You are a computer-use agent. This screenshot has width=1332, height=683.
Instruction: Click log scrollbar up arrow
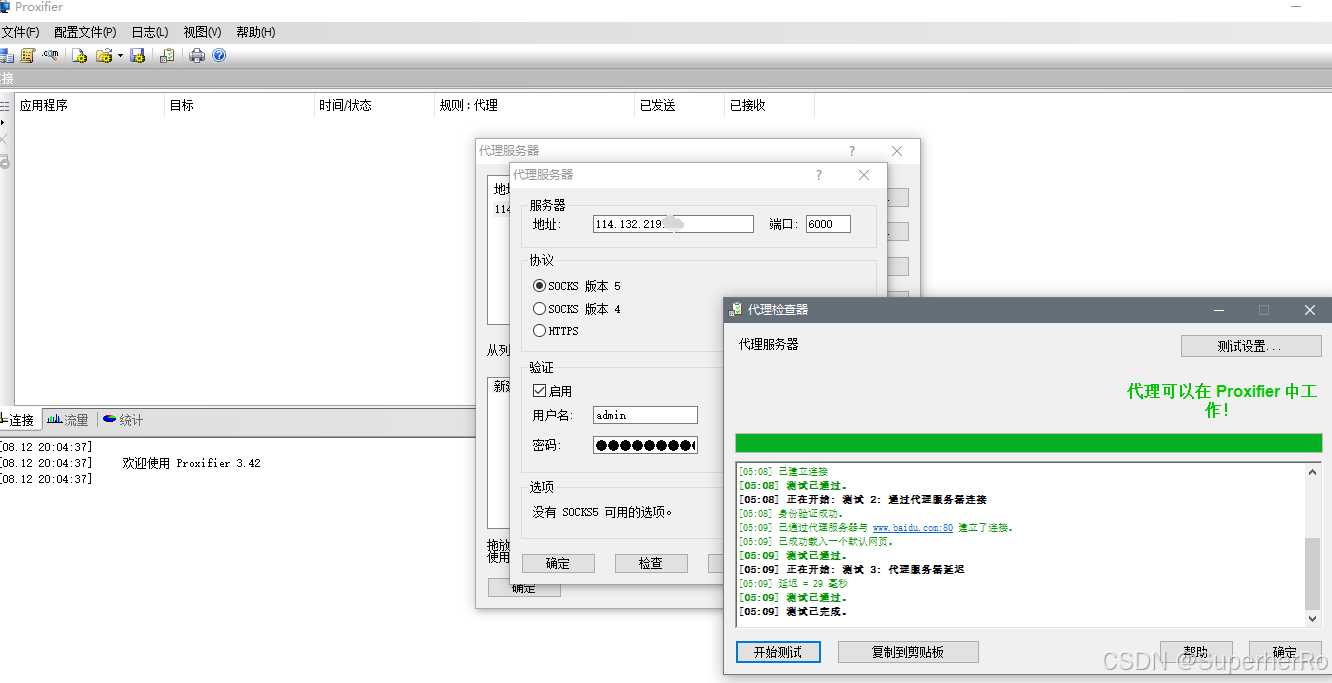point(1313,472)
